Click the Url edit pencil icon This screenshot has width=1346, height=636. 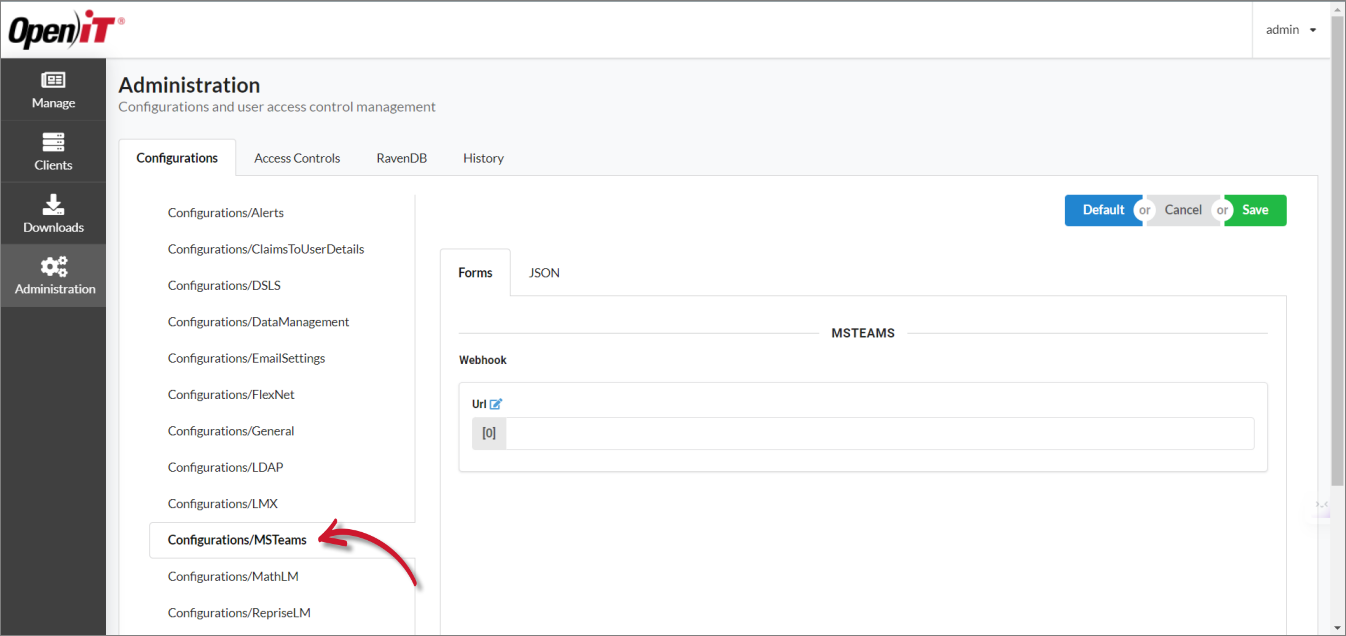point(496,404)
